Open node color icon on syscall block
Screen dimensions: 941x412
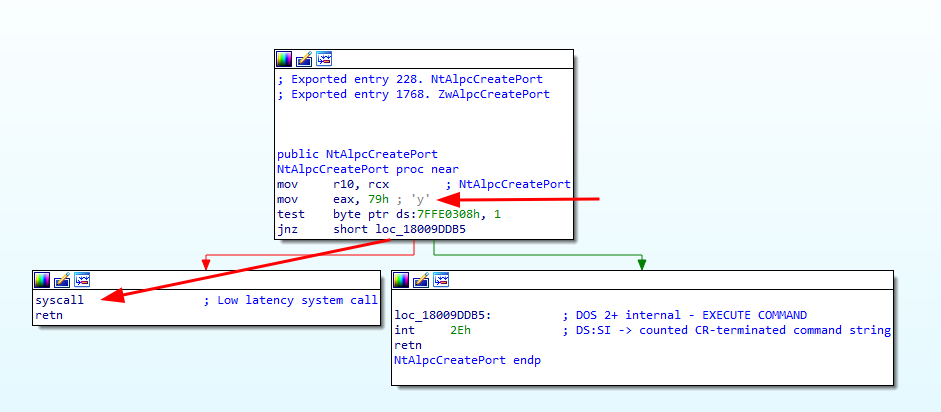(42, 280)
